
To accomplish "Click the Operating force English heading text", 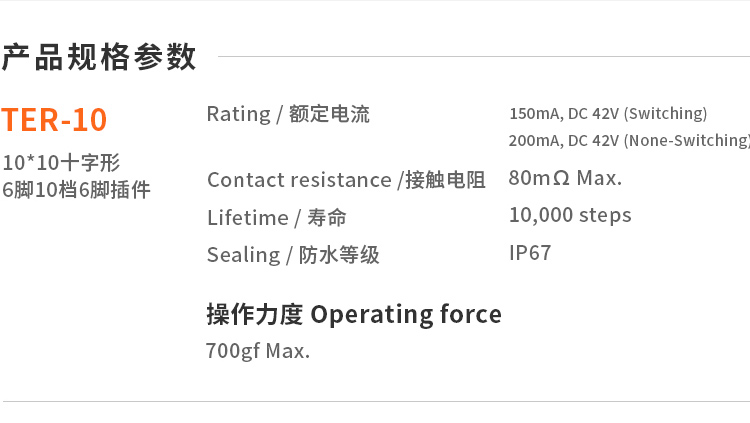I will pyautogui.click(x=406, y=314).
